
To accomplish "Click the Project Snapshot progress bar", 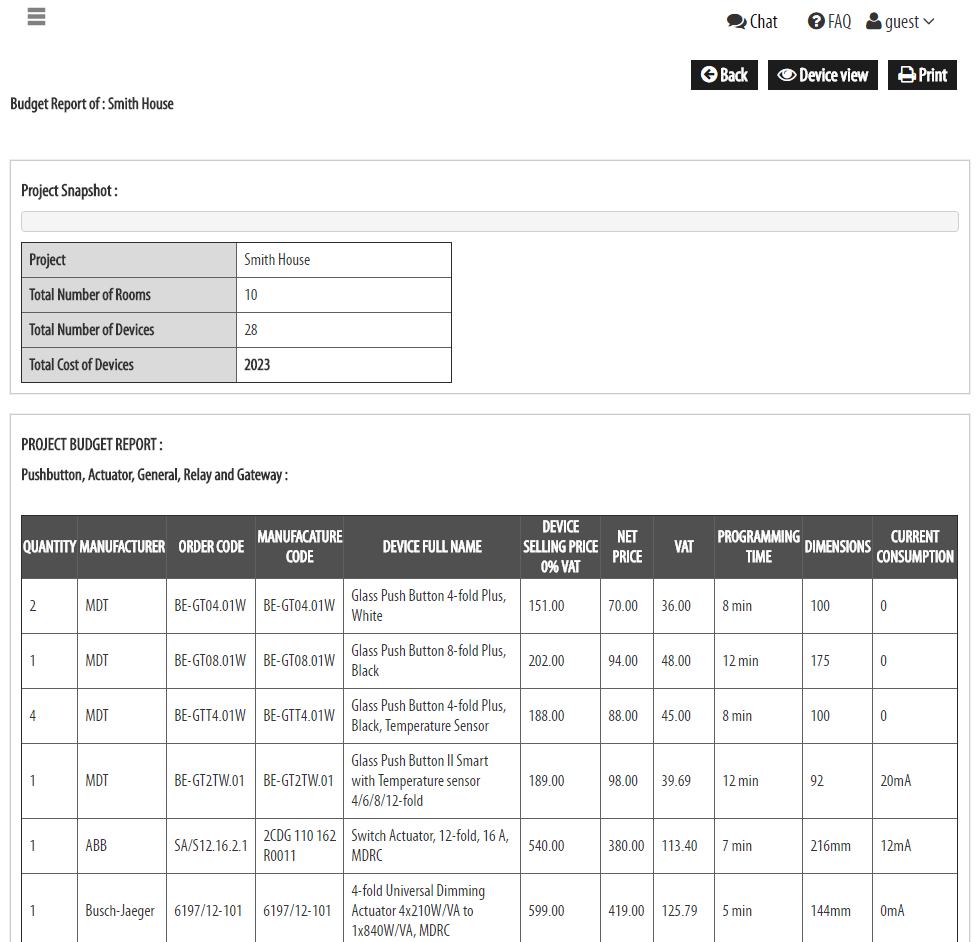I will click(x=489, y=222).
